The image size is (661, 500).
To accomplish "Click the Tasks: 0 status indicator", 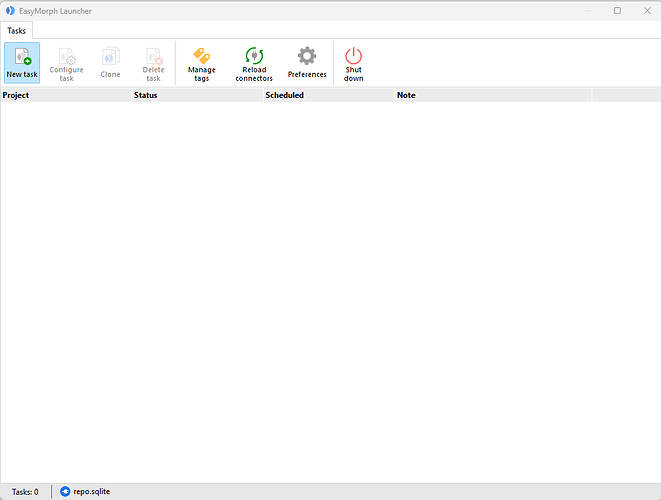I will pyautogui.click(x=25, y=492).
